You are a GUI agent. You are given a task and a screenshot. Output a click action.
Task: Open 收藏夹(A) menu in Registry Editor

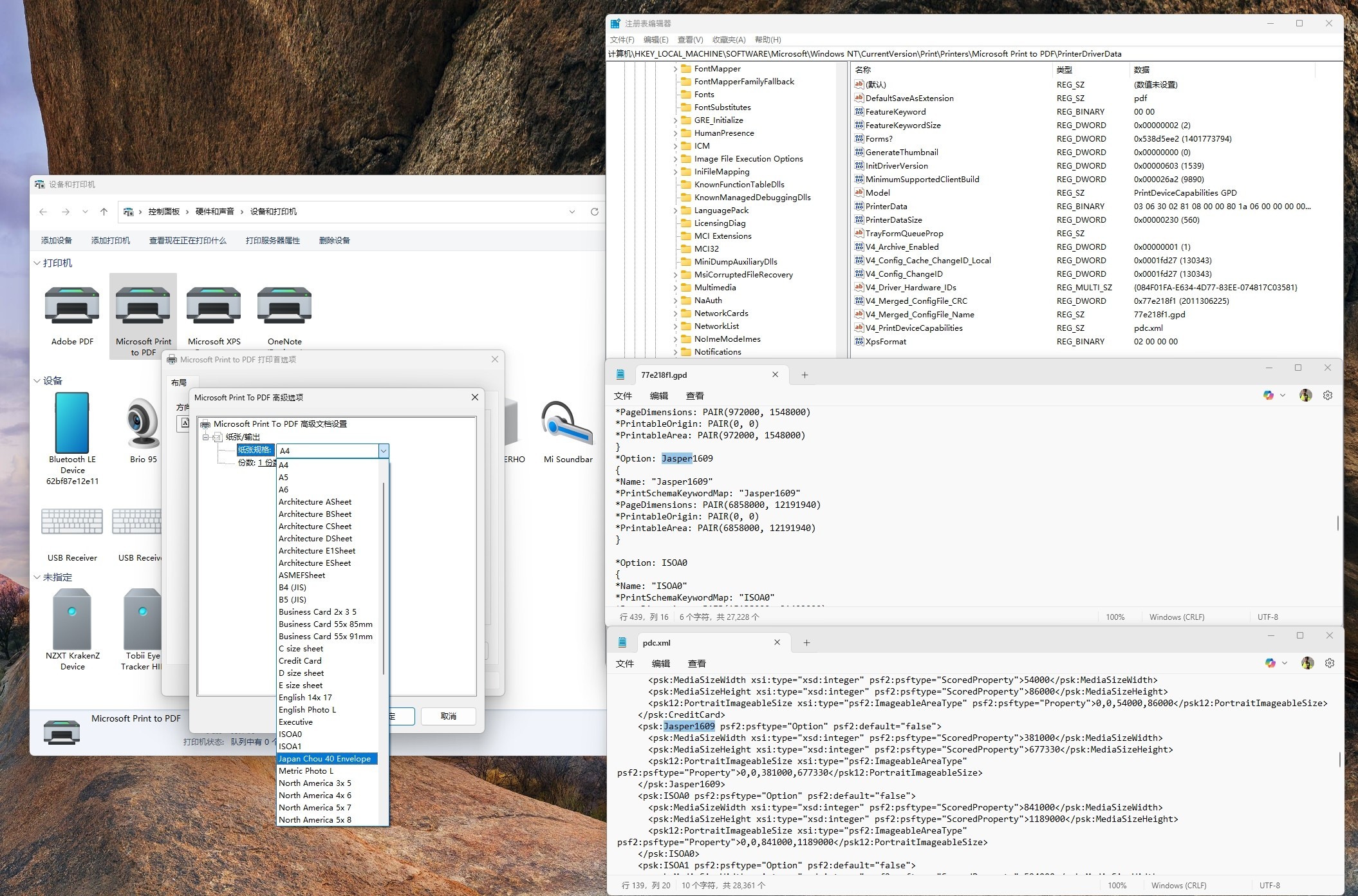[729, 40]
